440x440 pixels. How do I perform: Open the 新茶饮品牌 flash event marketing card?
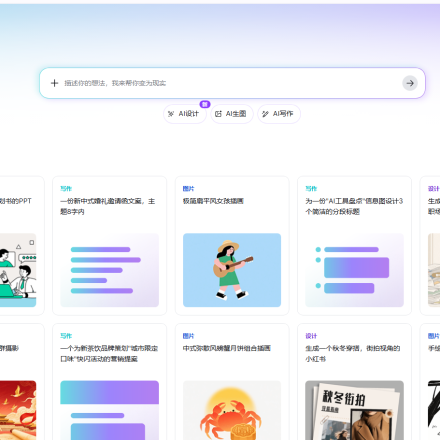tap(109, 382)
